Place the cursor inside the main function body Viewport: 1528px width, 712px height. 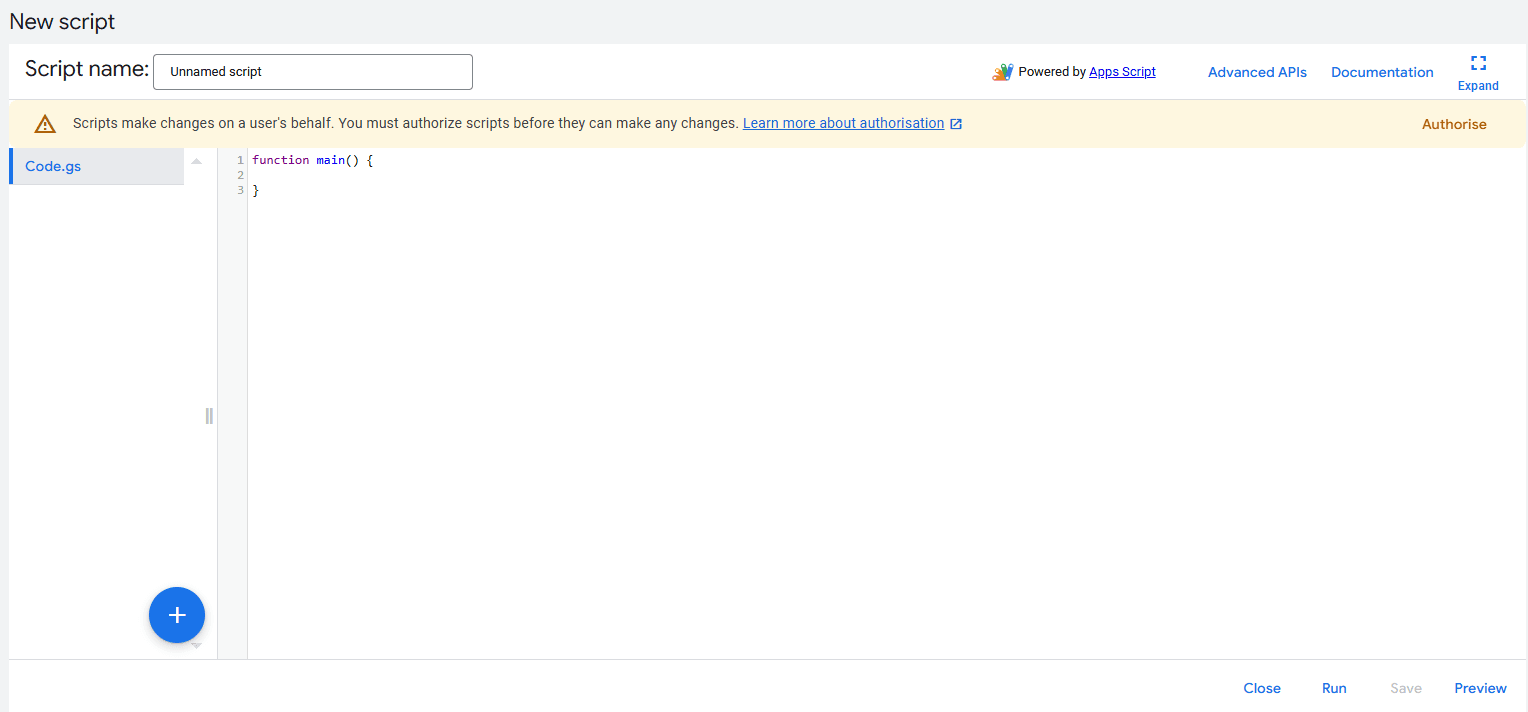click(300, 174)
